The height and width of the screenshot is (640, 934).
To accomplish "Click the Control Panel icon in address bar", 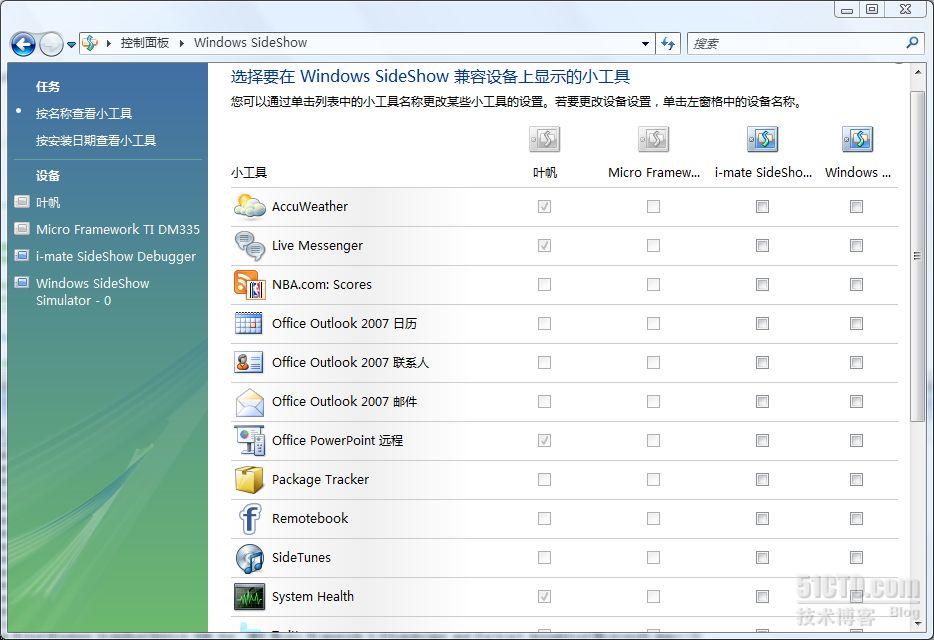I will (90, 43).
